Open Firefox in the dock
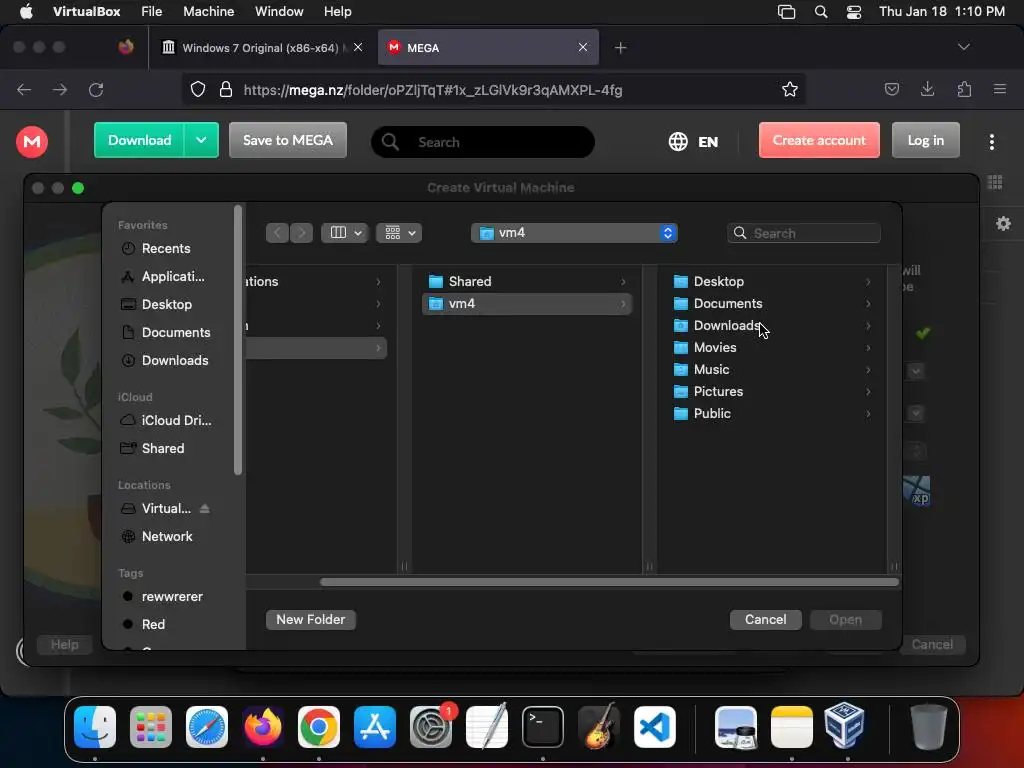The image size is (1024, 768). click(x=263, y=726)
